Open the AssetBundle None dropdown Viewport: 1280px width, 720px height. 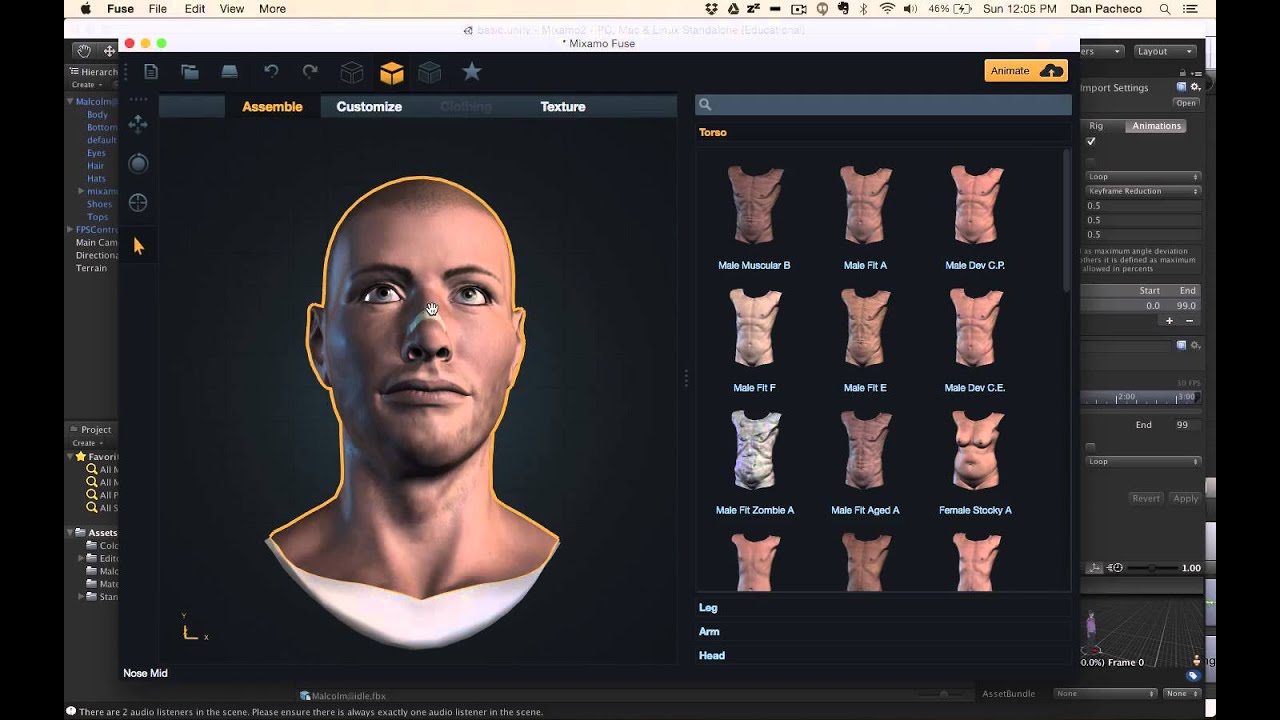coord(1105,693)
